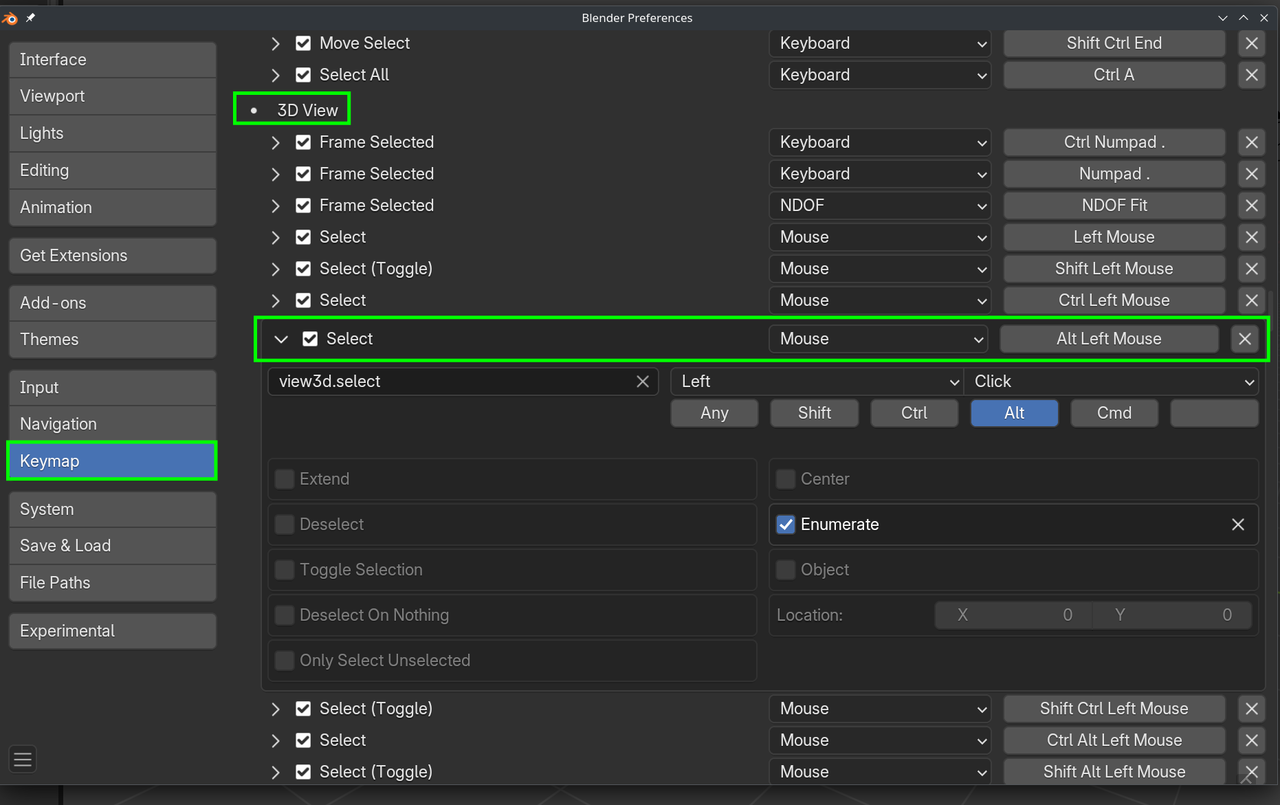Go to the Add-ons section
This screenshot has width=1280, height=805.
(112, 302)
